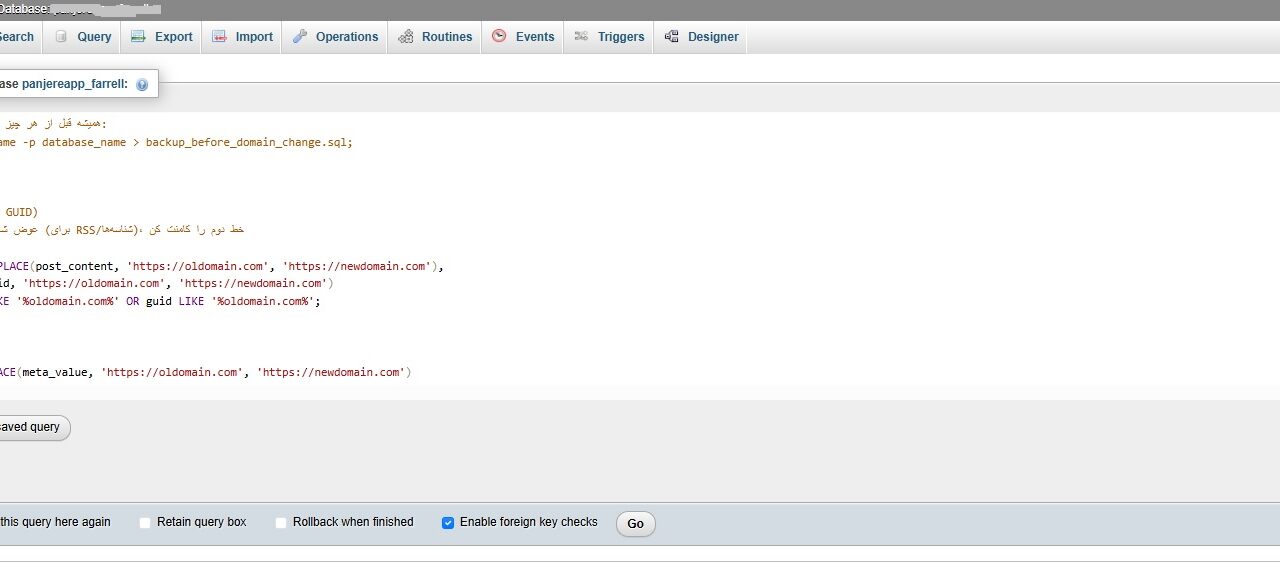
Task: Tick the Rollback when finished checkbox
Action: [281, 523]
